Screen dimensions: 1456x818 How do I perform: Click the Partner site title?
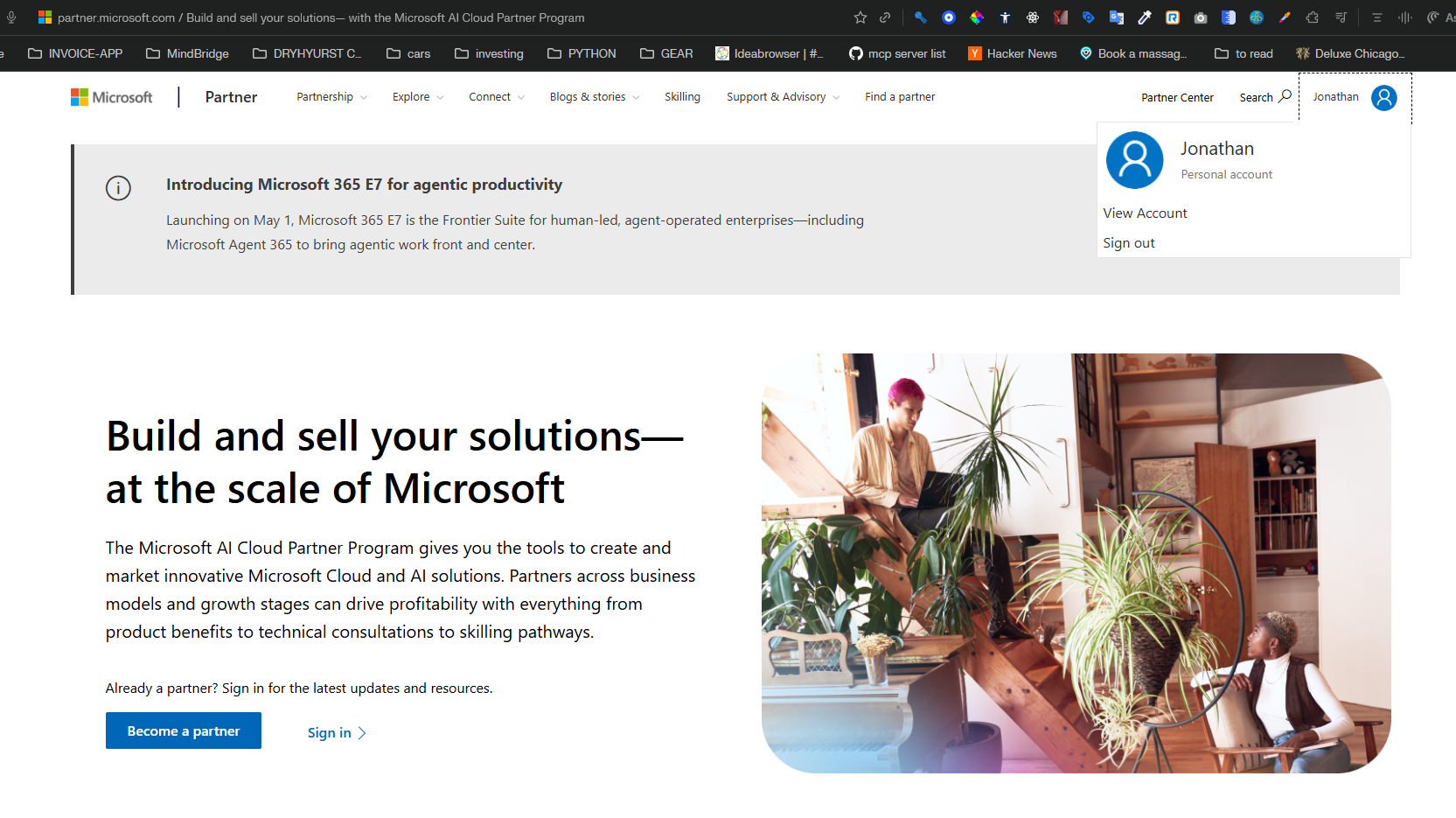231,97
